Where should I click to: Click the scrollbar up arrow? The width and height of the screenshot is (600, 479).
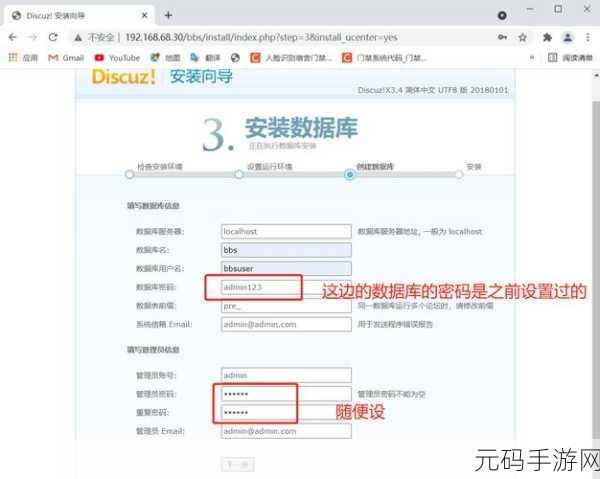pyautogui.click(x=596, y=75)
